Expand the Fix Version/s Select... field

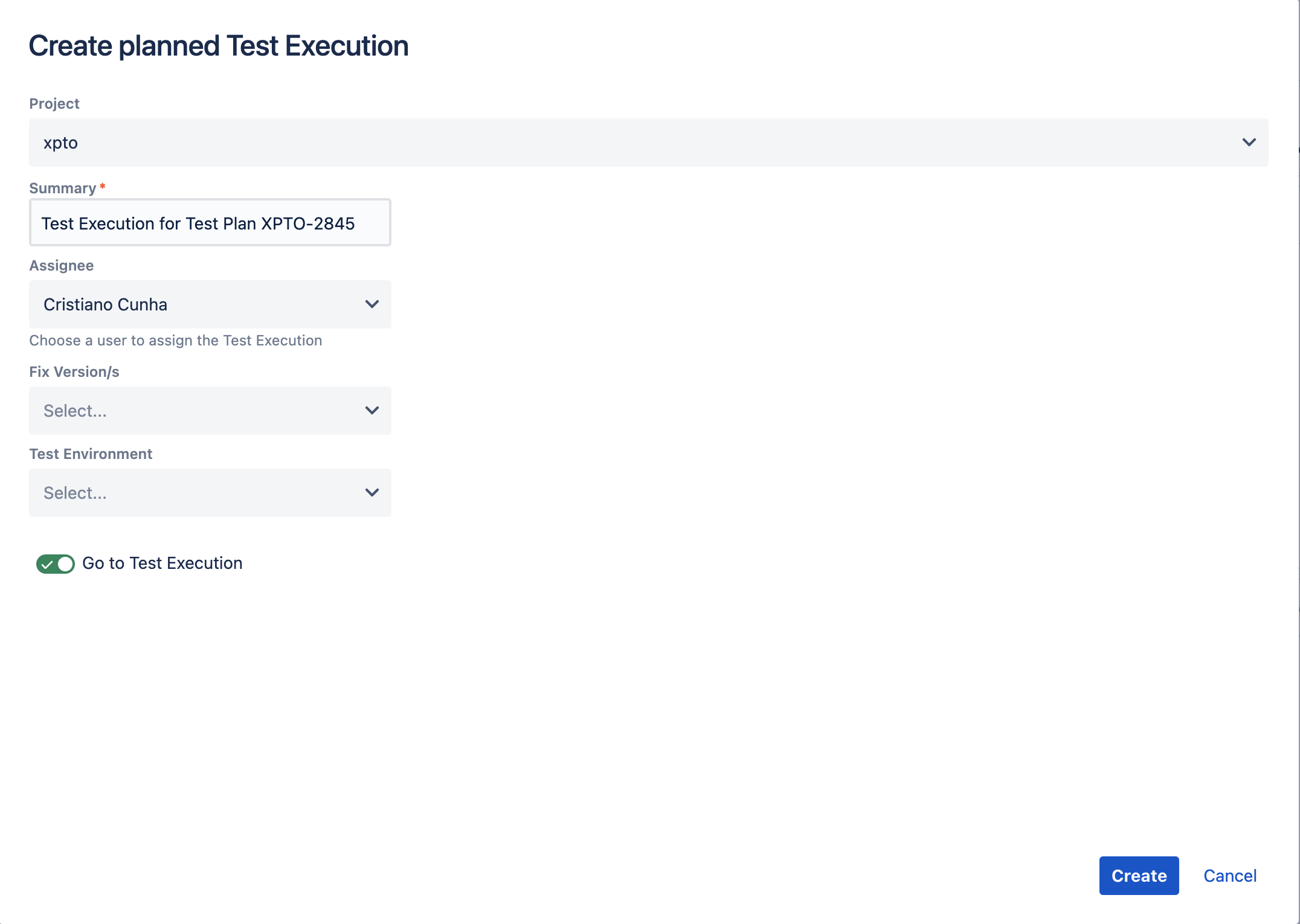tap(210, 411)
